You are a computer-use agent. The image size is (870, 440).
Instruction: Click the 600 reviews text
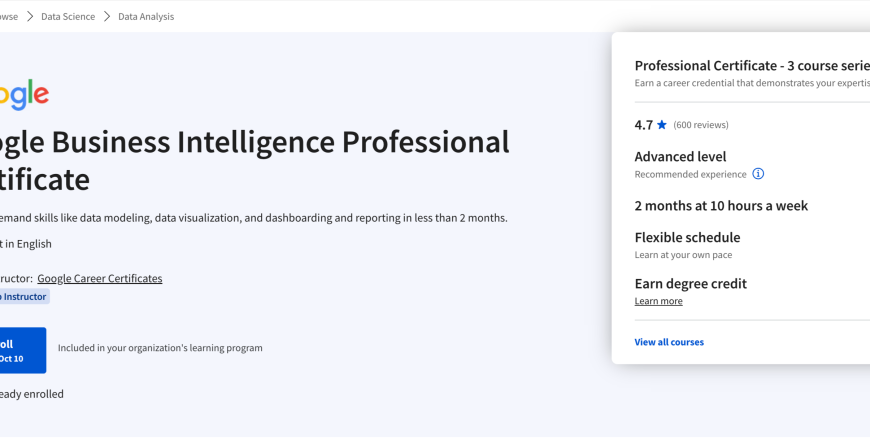pyautogui.click(x=701, y=125)
